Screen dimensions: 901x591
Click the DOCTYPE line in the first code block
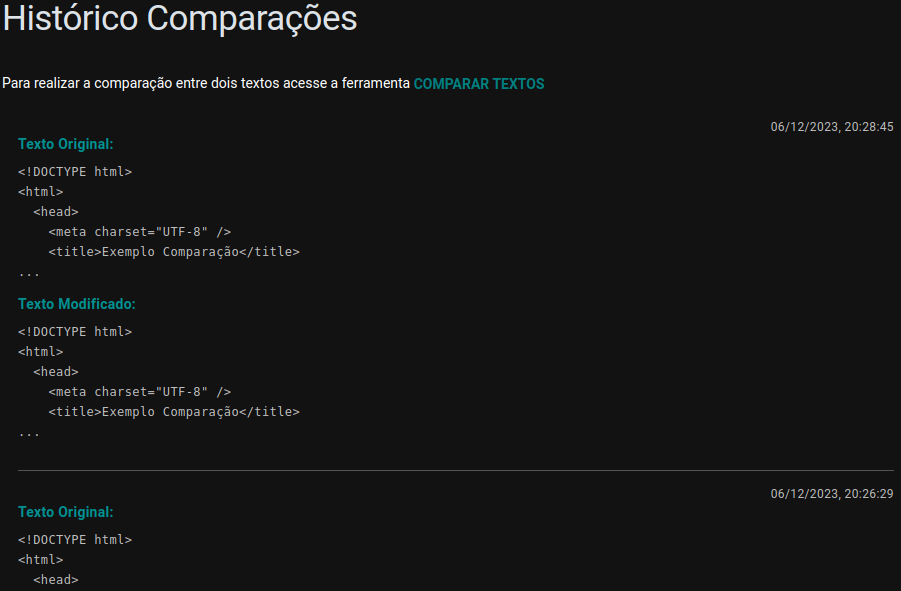(75, 171)
